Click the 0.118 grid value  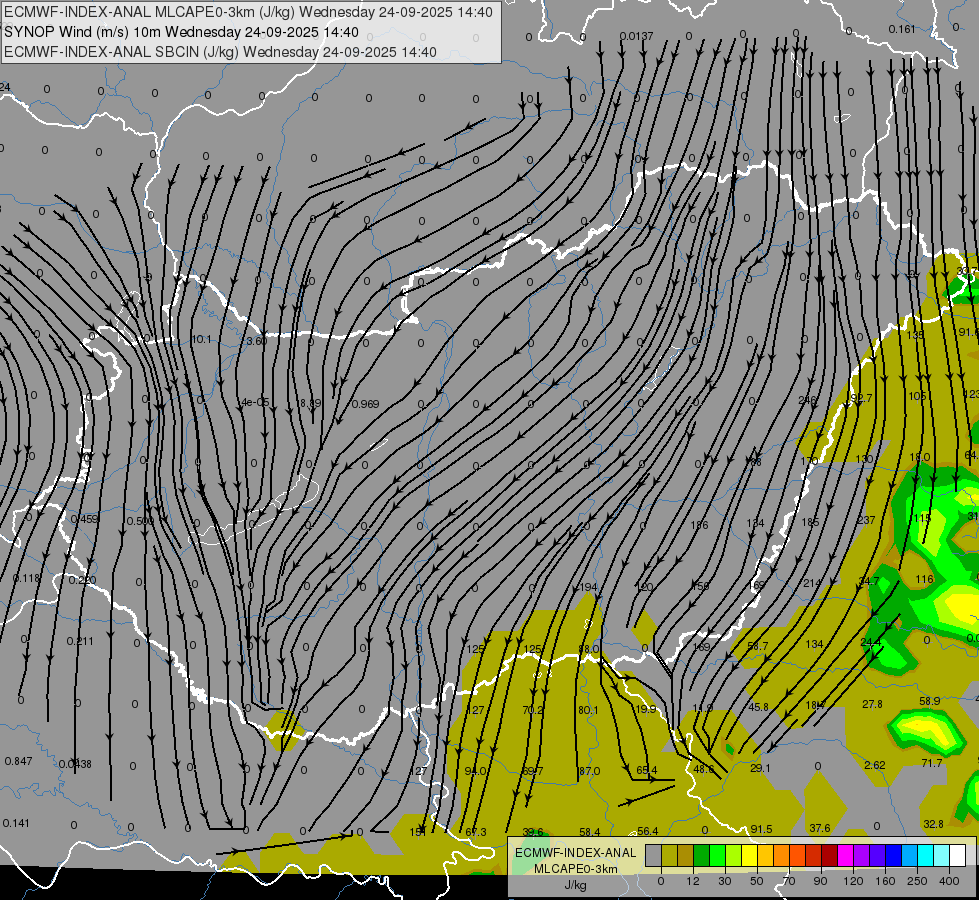(27, 578)
